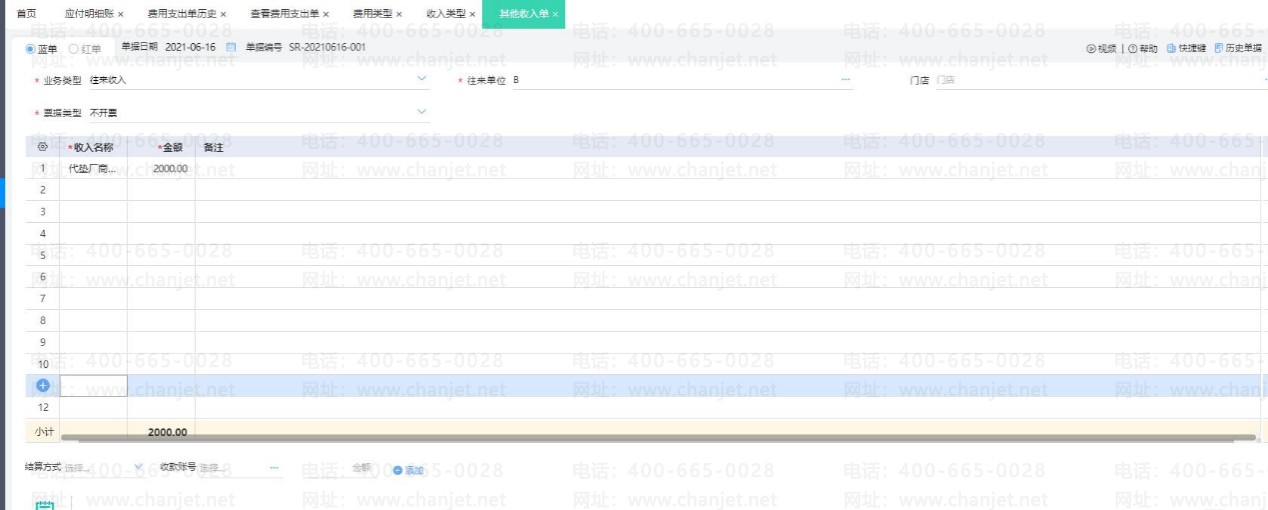The image size is (1268, 510).
Task: Click the 代垫厂商... cell in row 1
Action: click(93, 168)
